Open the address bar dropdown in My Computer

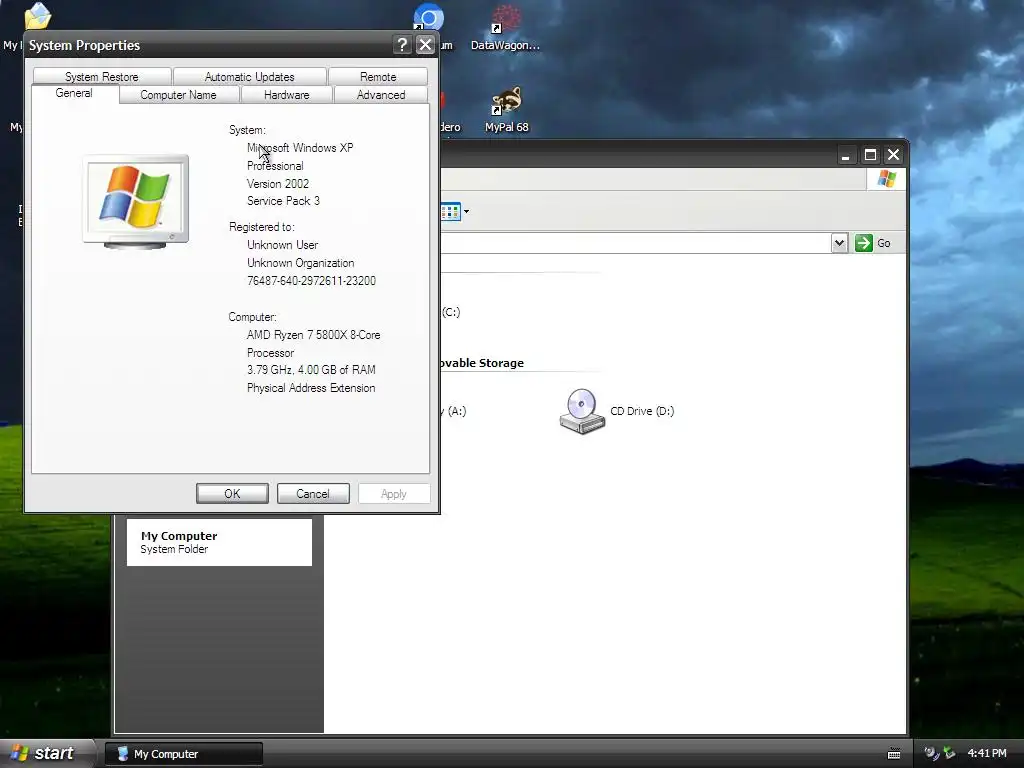point(839,243)
